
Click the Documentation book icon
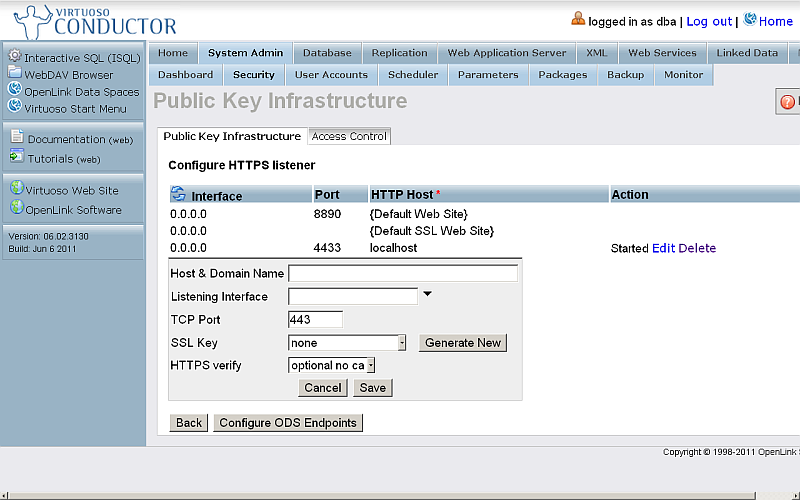pos(16,138)
